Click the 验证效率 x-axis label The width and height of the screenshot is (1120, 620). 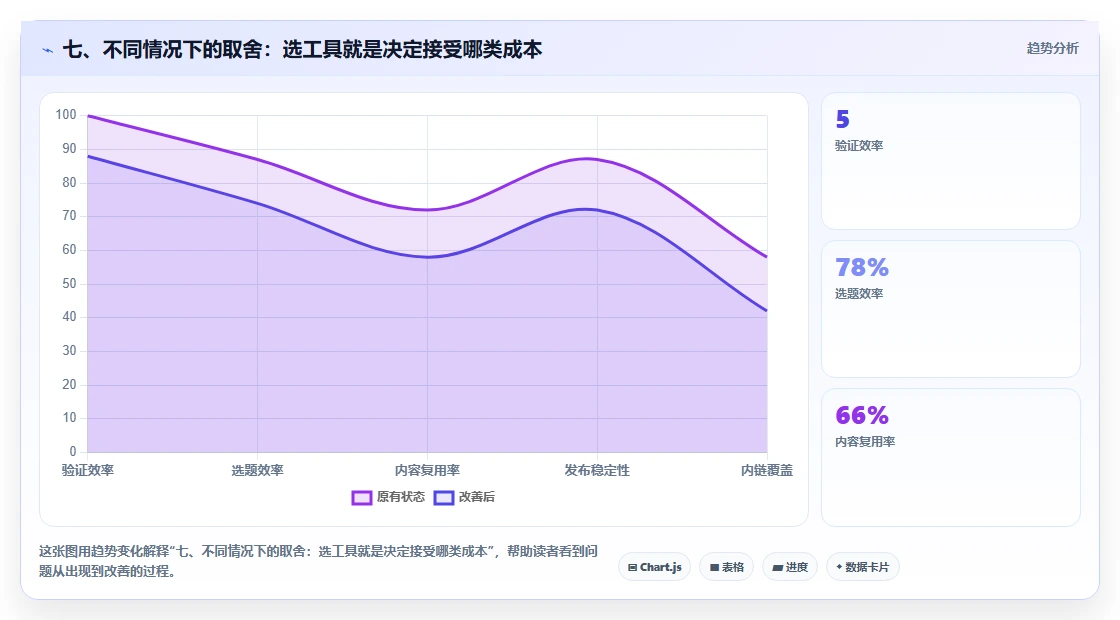[88, 470]
